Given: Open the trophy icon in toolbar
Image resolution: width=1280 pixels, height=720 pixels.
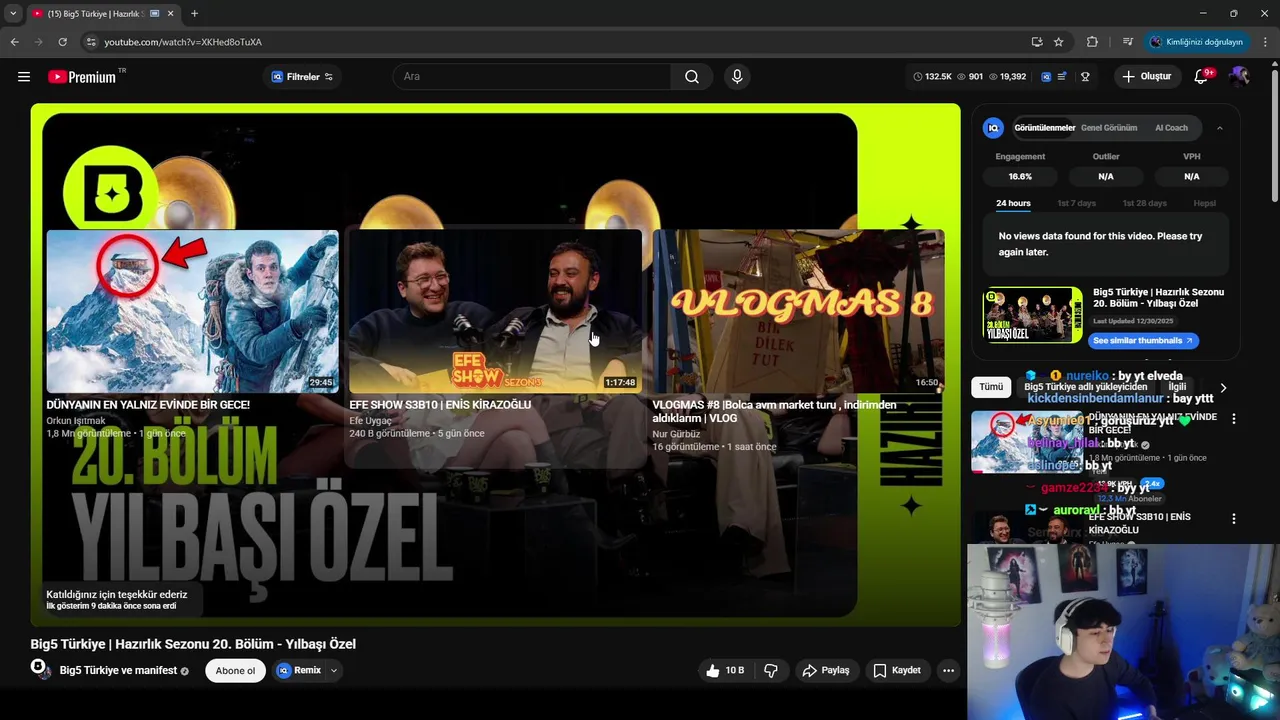Looking at the screenshot, I should [1085, 77].
